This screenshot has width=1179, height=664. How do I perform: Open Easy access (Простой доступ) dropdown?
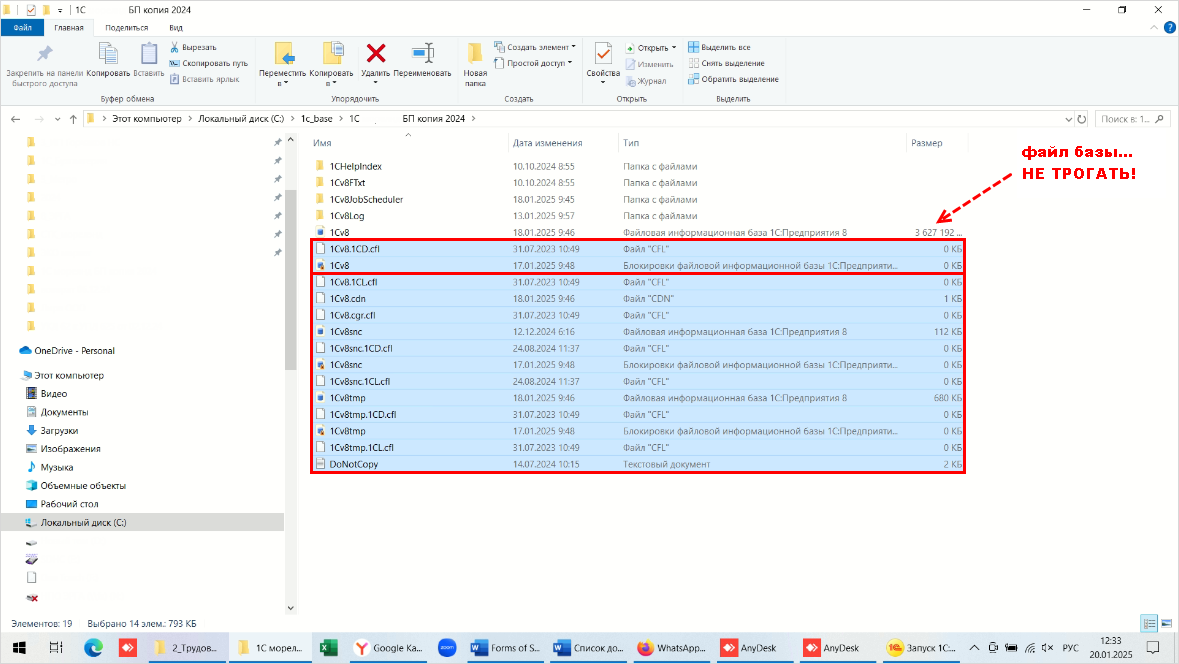pyautogui.click(x=533, y=63)
